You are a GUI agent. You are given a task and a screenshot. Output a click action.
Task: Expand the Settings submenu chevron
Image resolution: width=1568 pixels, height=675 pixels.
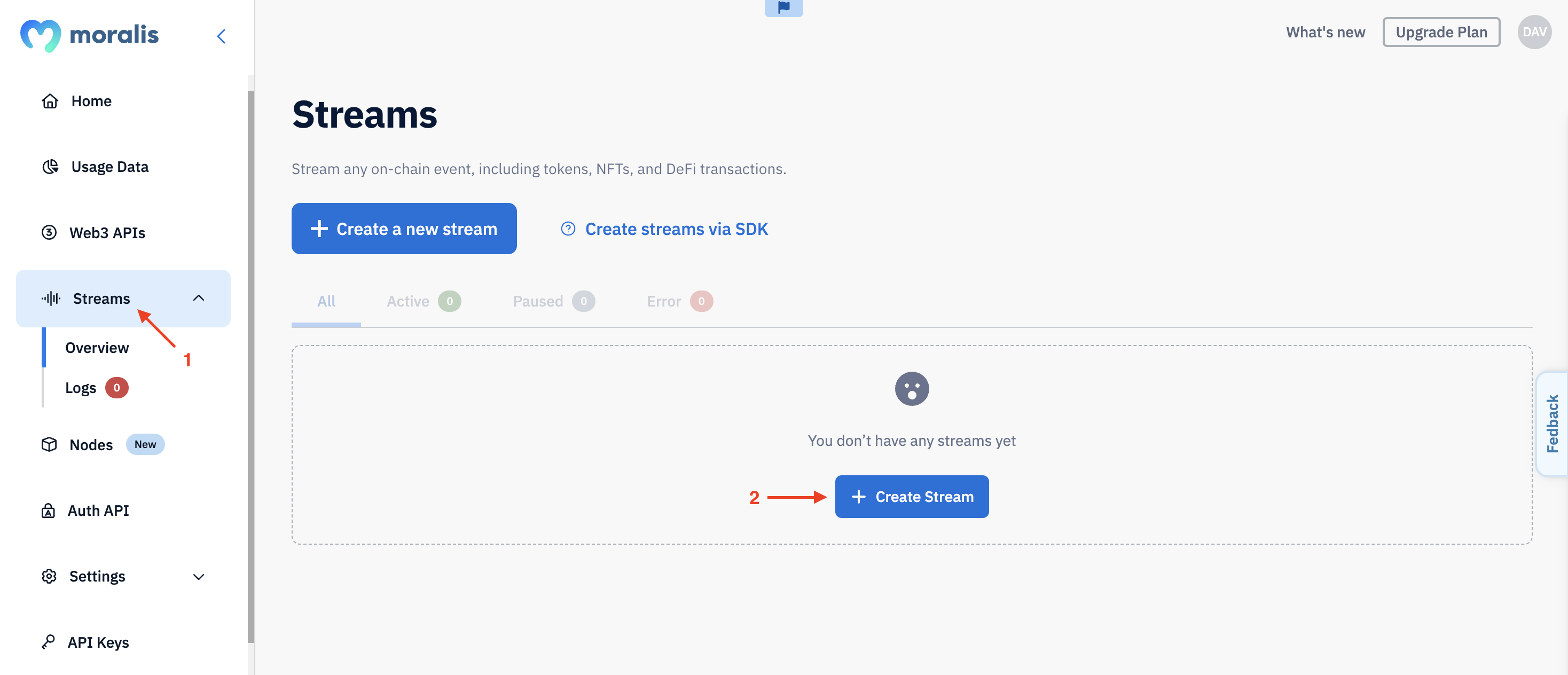(x=199, y=576)
